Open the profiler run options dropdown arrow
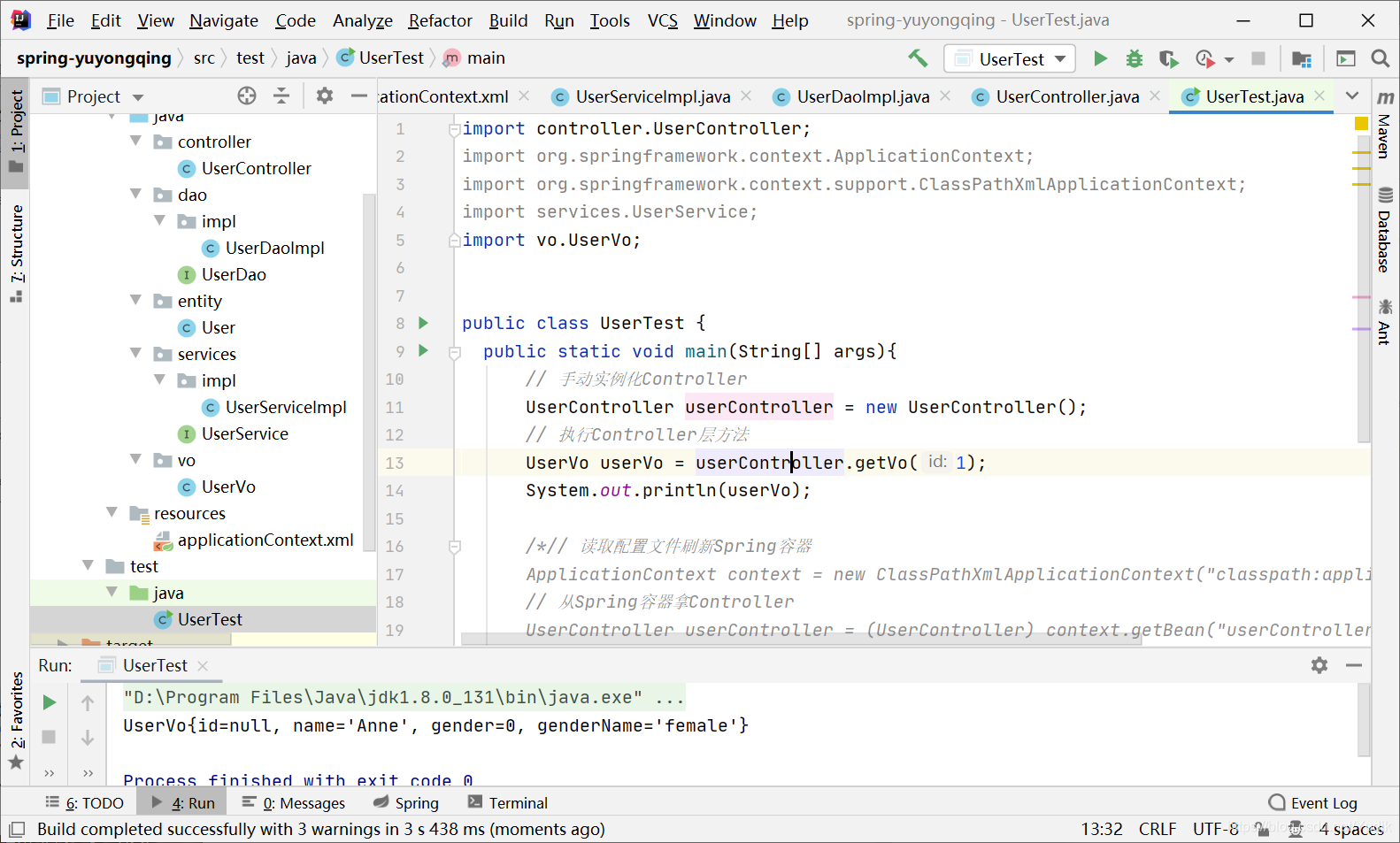The width and height of the screenshot is (1400, 843). click(x=1228, y=59)
